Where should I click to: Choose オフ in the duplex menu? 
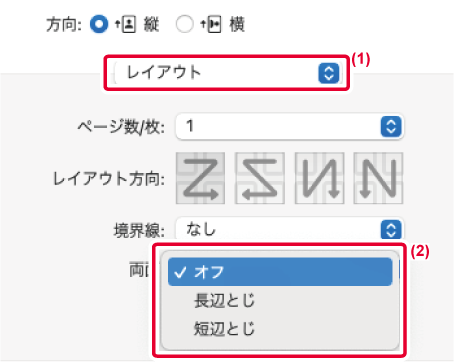280,272
